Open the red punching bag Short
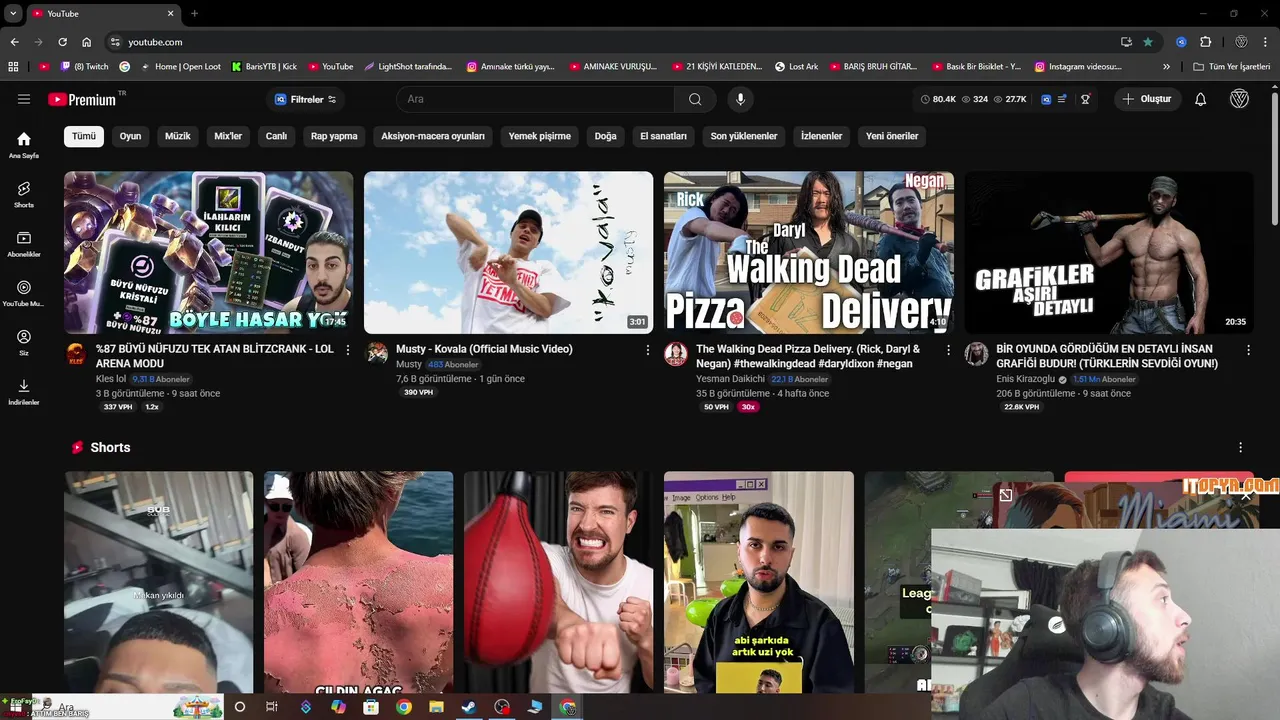1280x720 pixels. pos(558,582)
